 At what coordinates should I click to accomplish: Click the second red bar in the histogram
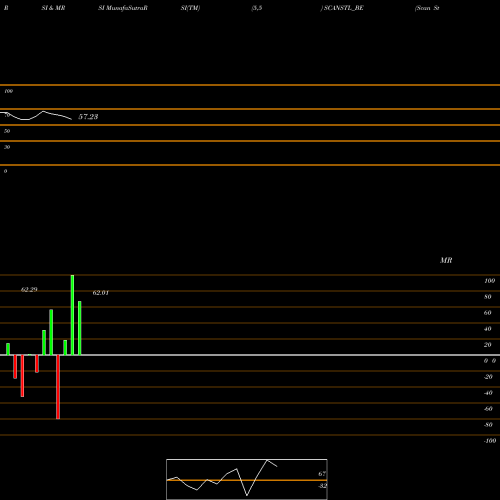click(x=22, y=376)
